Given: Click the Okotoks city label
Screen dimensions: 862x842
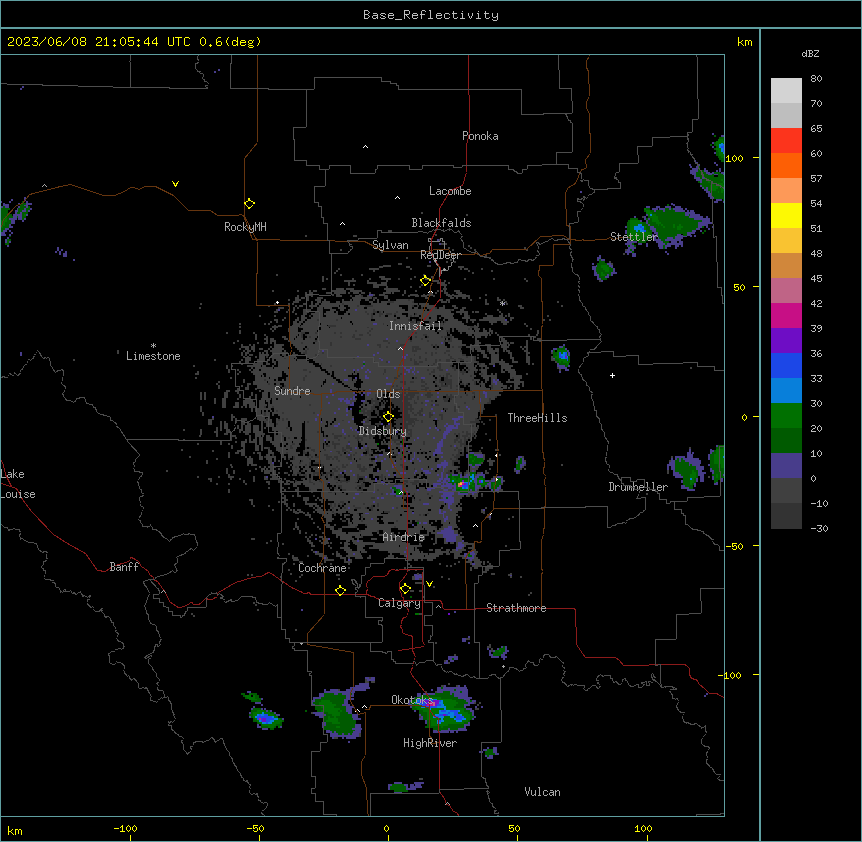Looking at the screenshot, I should pos(412,700).
